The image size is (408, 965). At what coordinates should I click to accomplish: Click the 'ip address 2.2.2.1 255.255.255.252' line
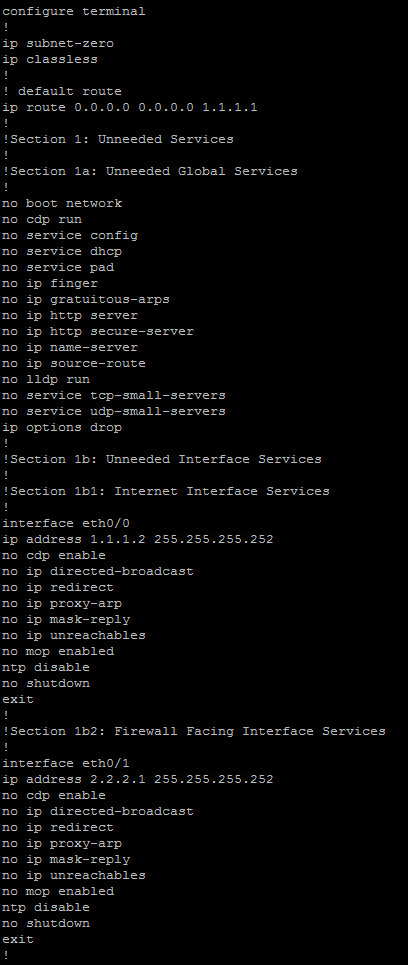[x=138, y=779]
